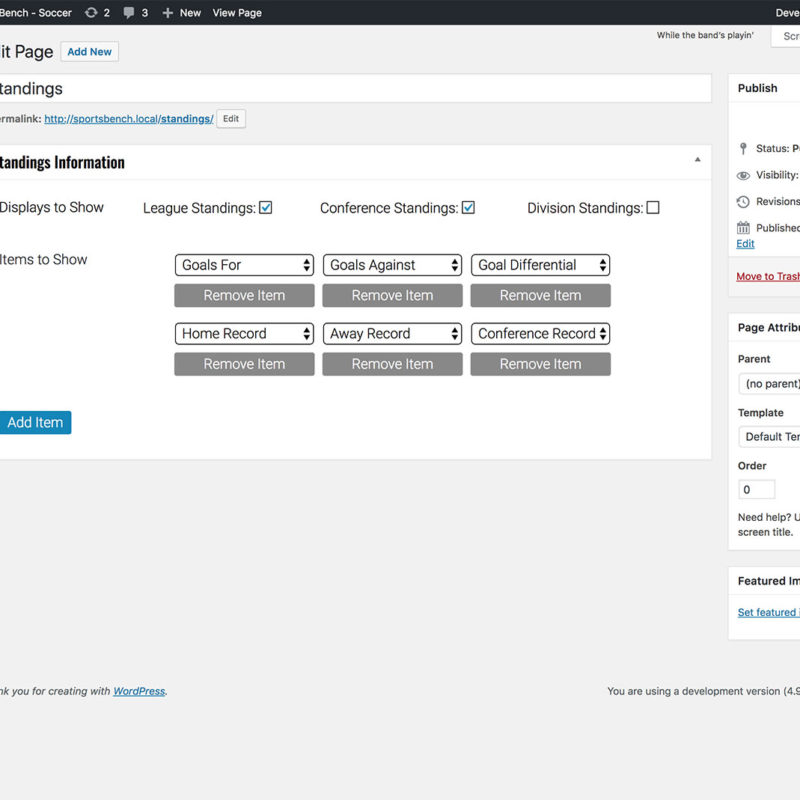This screenshot has height=800, width=800.
Task: Click the Items to Show label
Action: (x=43, y=260)
